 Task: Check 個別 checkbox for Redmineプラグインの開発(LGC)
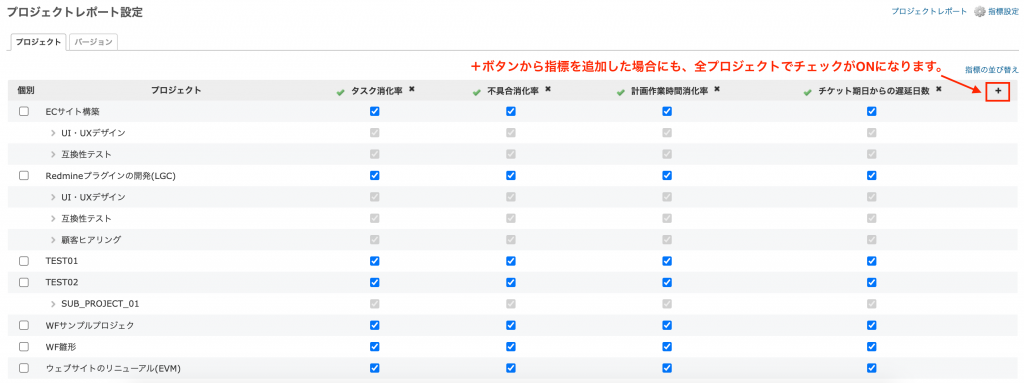[24, 176]
